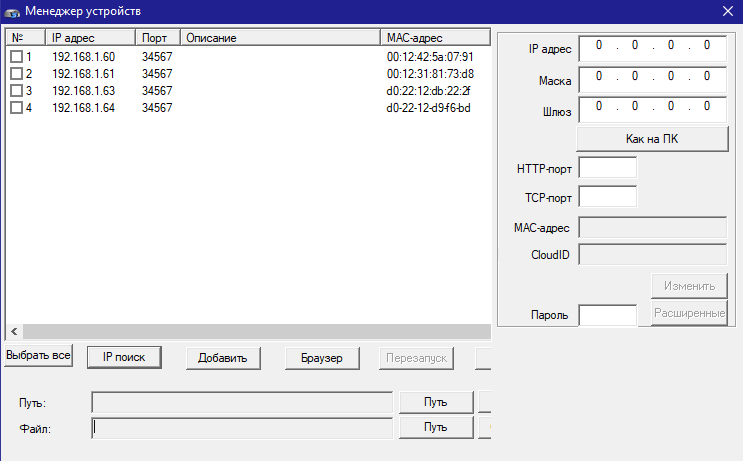The width and height of the screenshot is (745, 462).
Task: Close the Менеджер устройств window
Action: pyautogui.click(x=727, y=12)
